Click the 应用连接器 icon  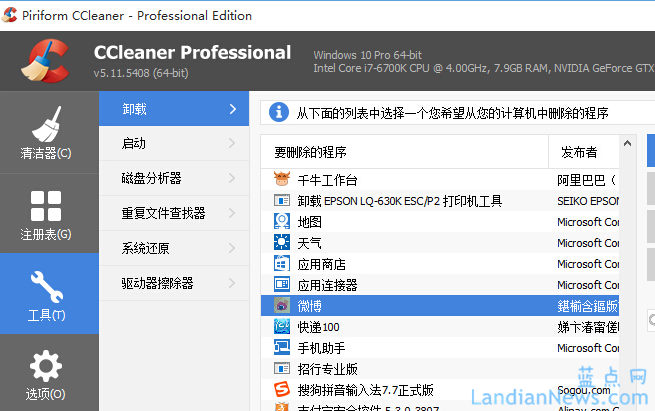(x=282, y=284)
